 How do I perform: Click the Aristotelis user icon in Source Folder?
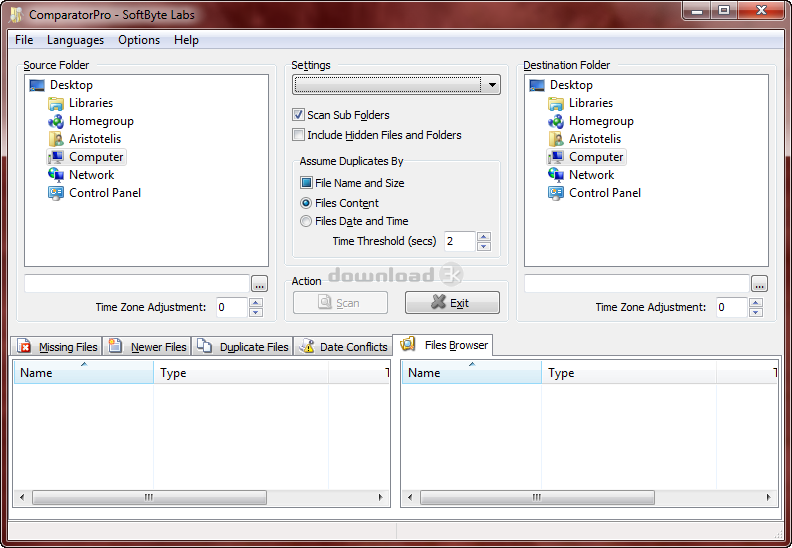pyautogui.click(x=56, y=139)
